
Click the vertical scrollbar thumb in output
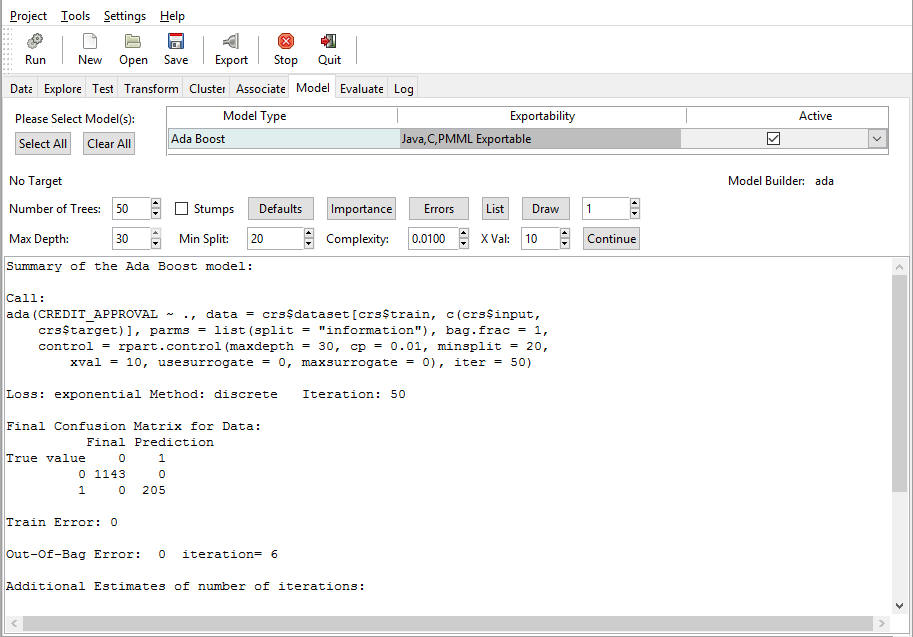coord(899,383)
